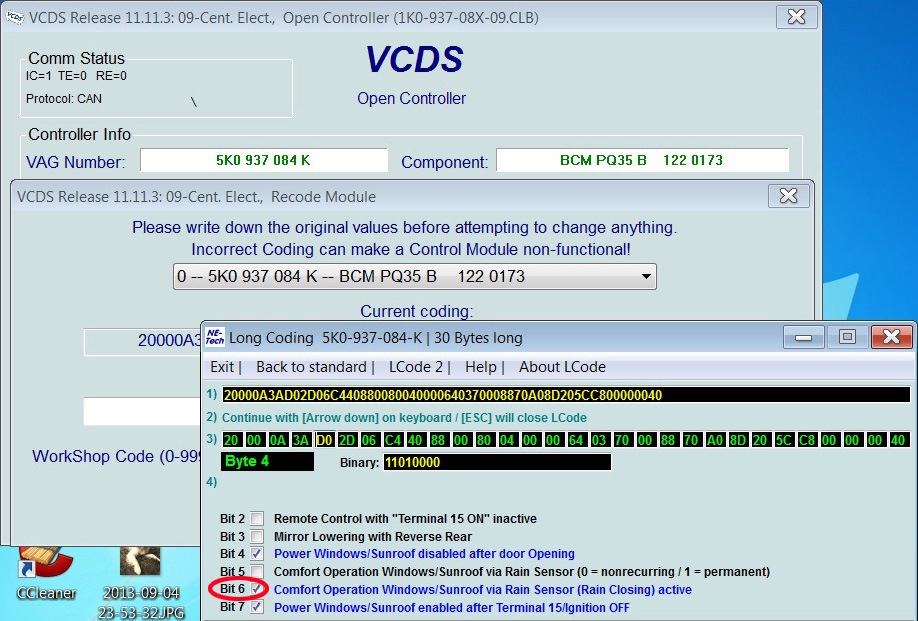
Task: Click the IC=1 TE=0 RE=0 status text
Action: tap(76, 76)
